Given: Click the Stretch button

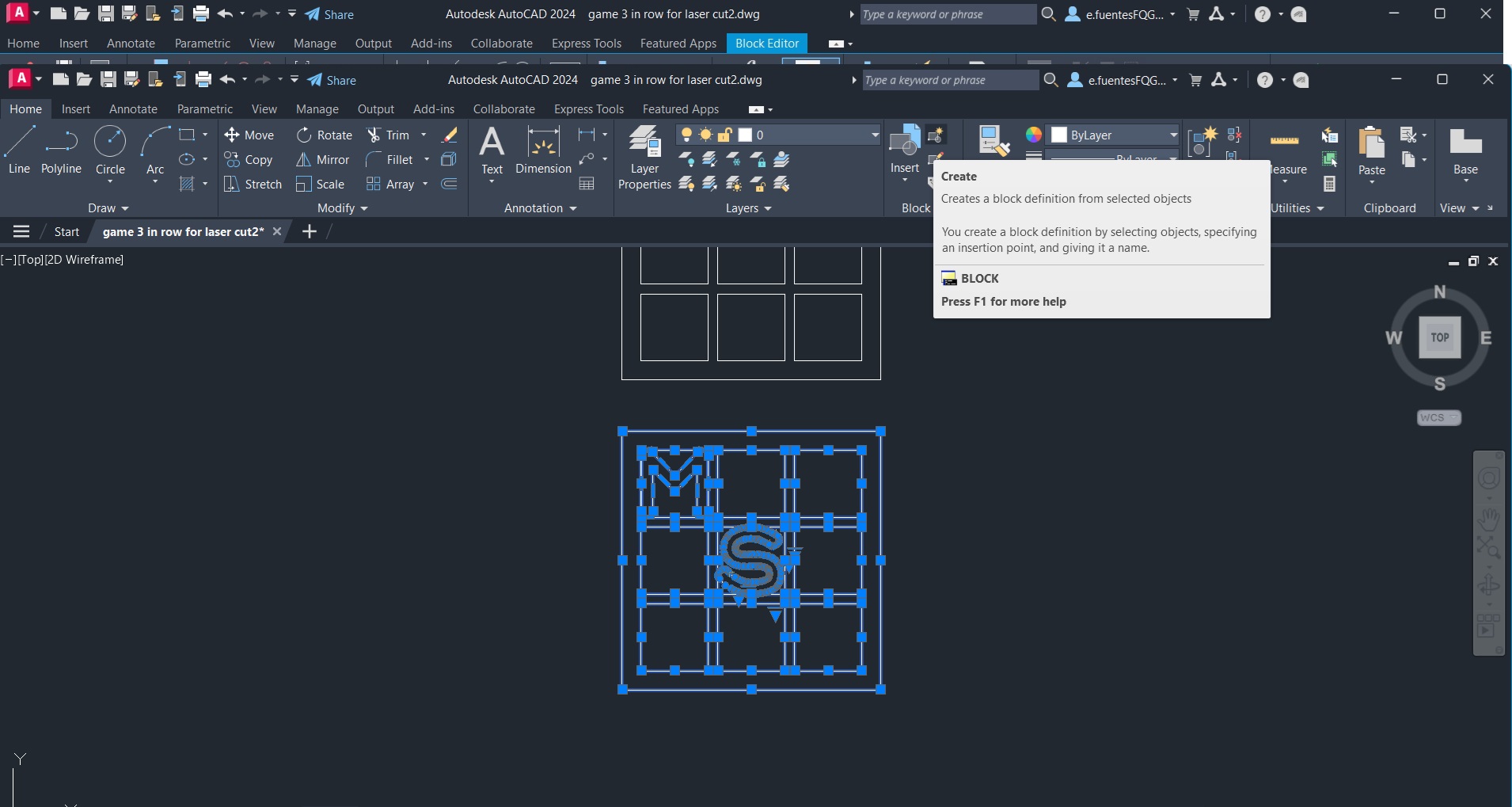Looking at the screenshot, I should [253, 184].
